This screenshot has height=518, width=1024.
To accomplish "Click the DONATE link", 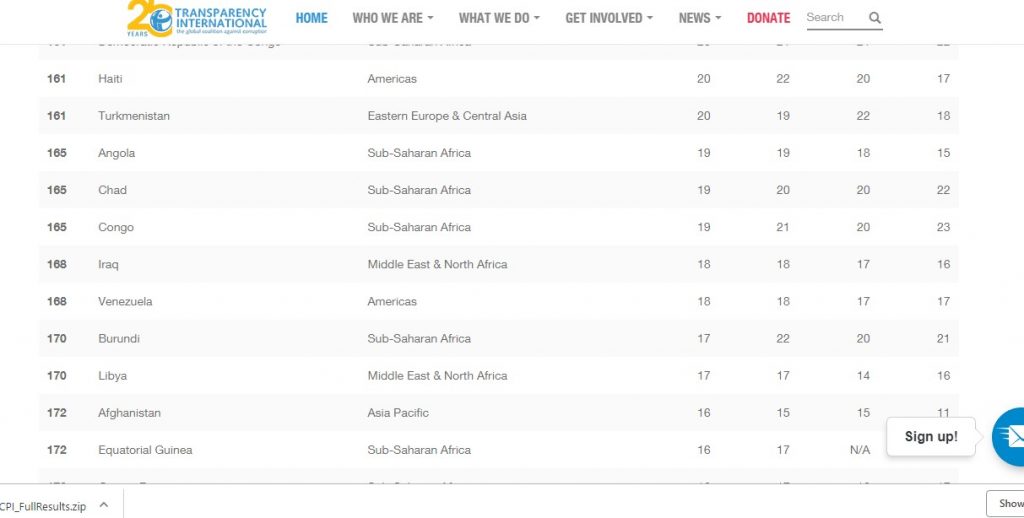I will [768, 18].
